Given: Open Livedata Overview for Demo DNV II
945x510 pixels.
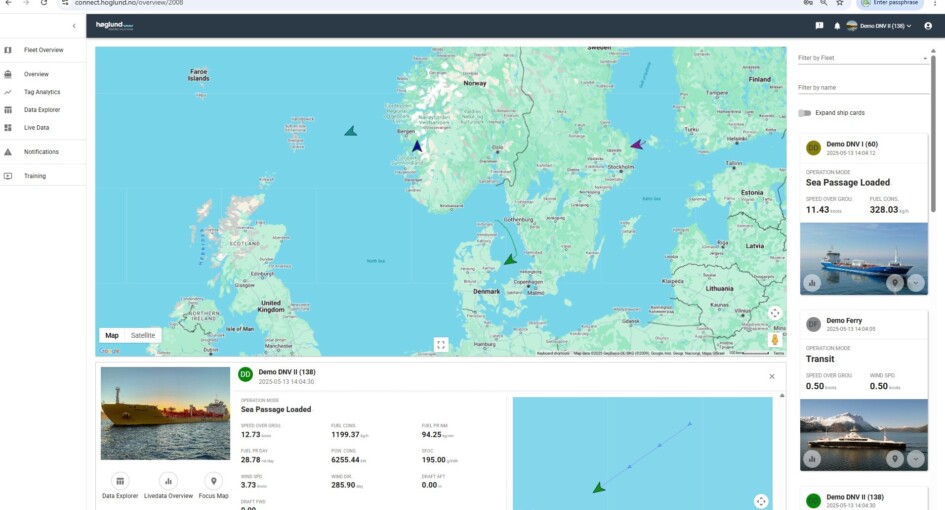Looking at the screenshot, I should pos(168,486).
